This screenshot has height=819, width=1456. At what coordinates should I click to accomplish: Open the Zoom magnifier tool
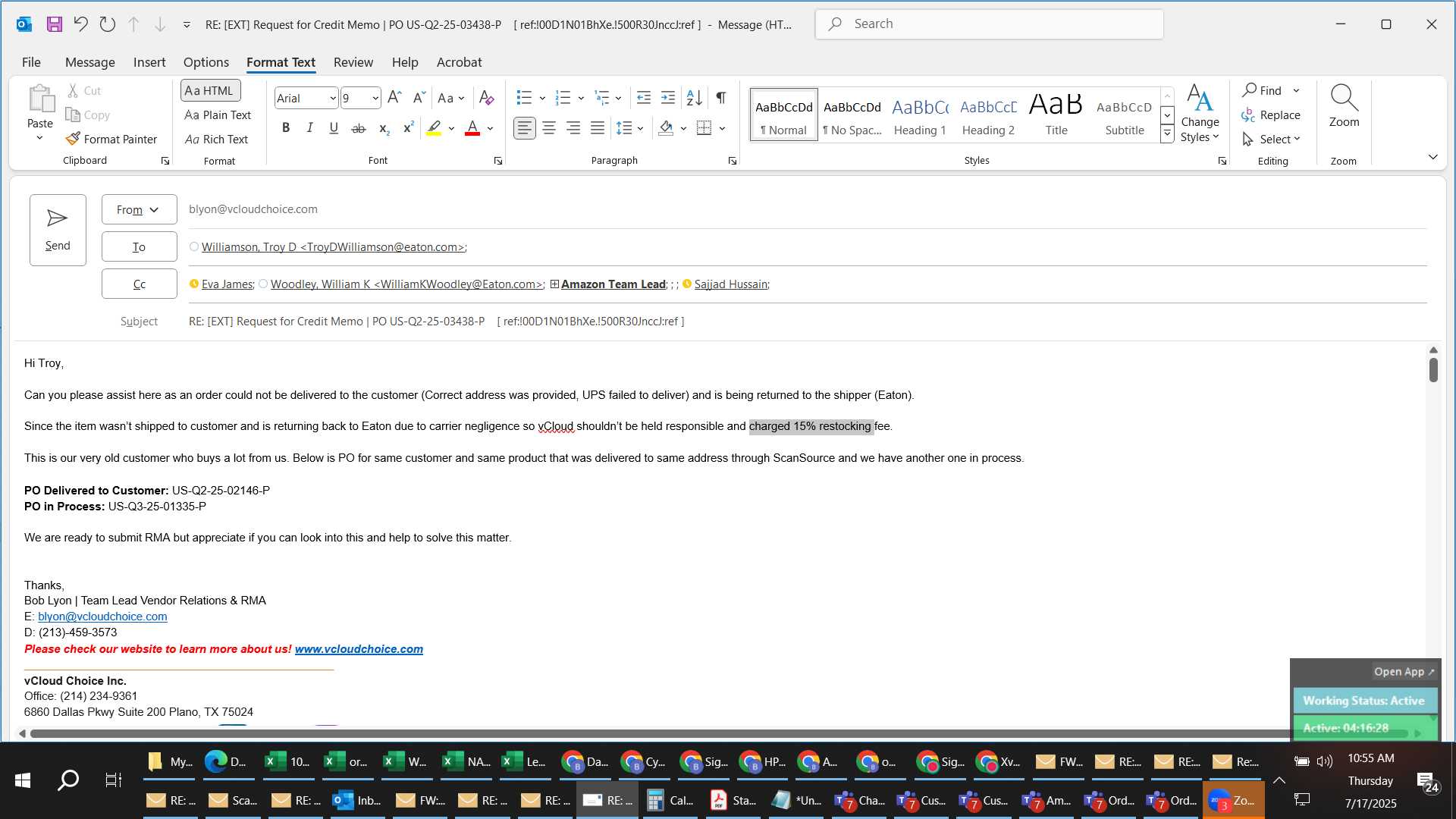click(1344, 105)
